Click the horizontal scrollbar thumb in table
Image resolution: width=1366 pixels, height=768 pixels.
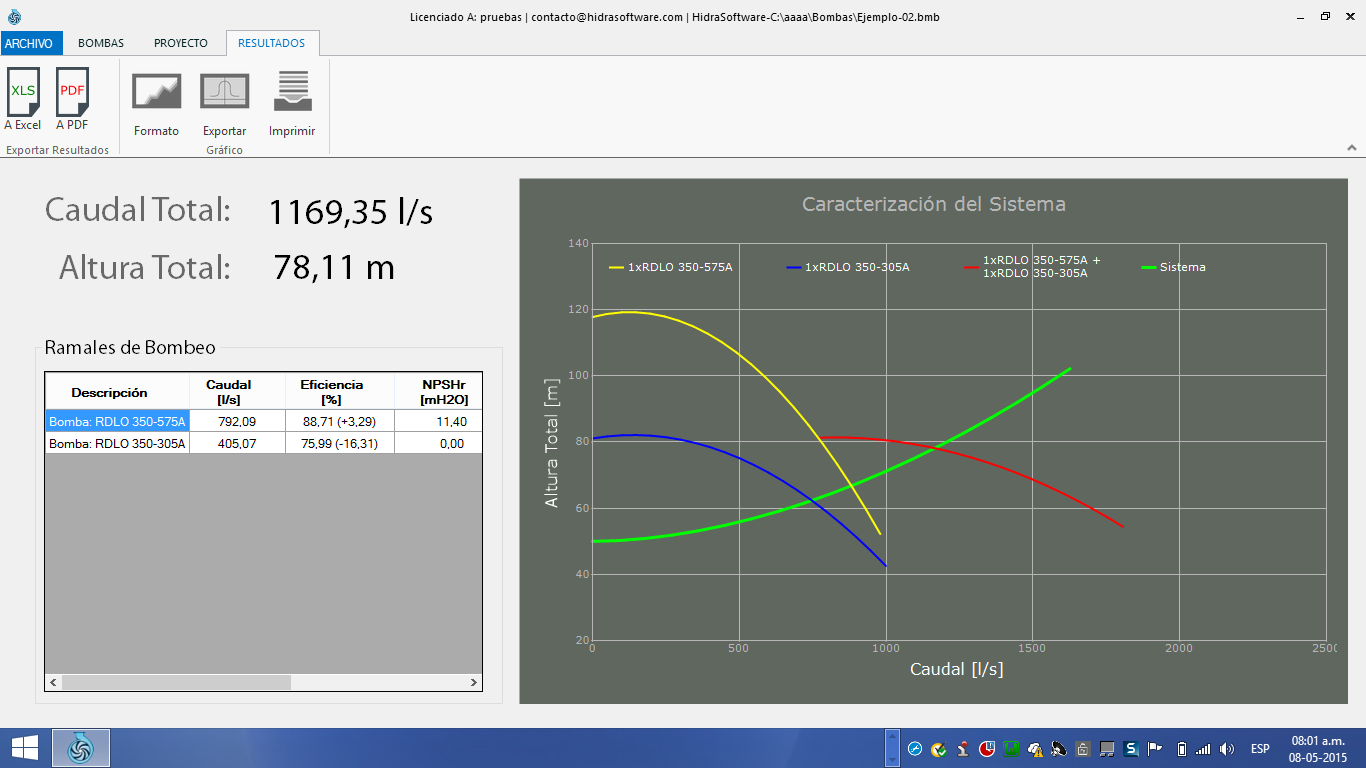click(x=176, y=682)
